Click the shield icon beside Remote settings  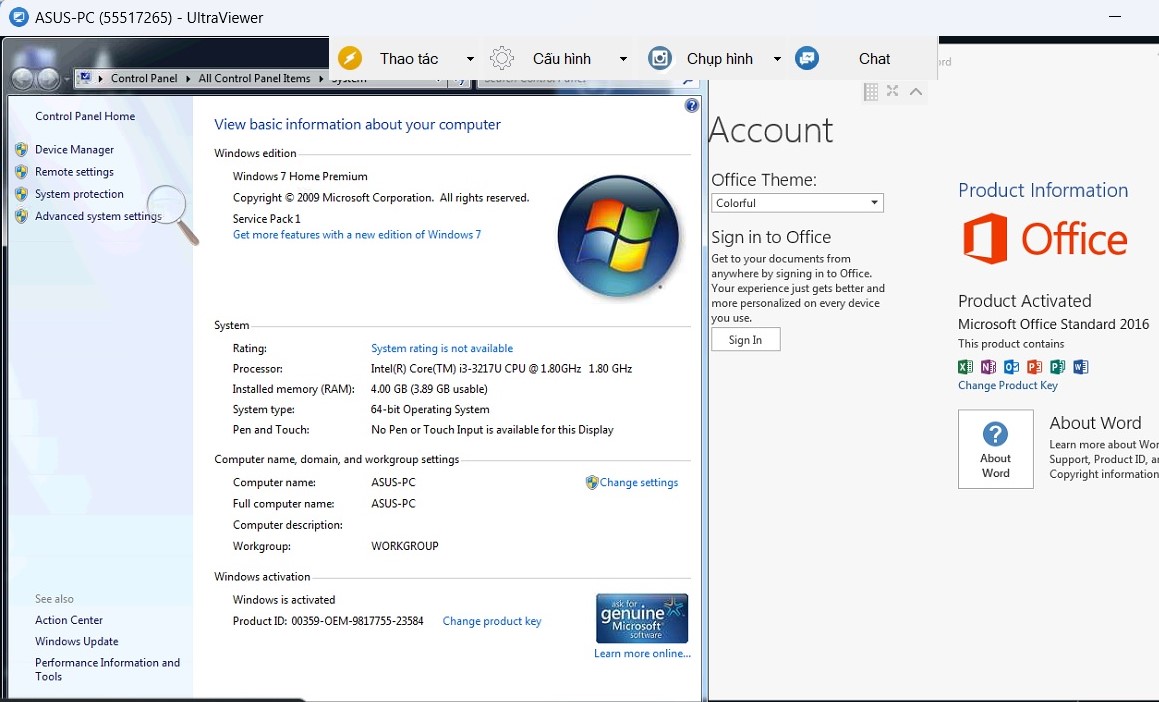point(21,172)
